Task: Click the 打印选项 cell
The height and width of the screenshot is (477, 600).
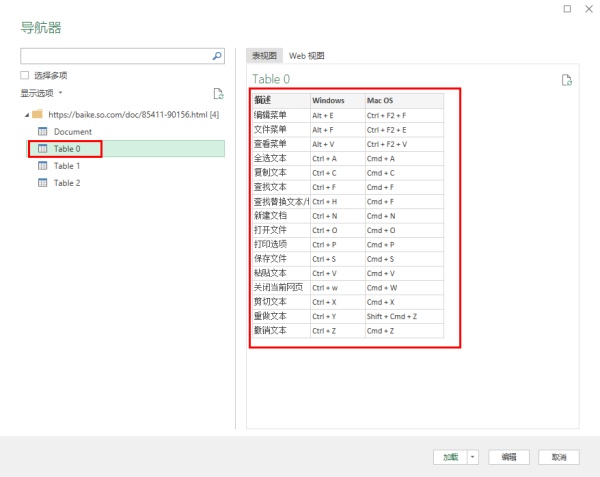Action: pos(281,244)
